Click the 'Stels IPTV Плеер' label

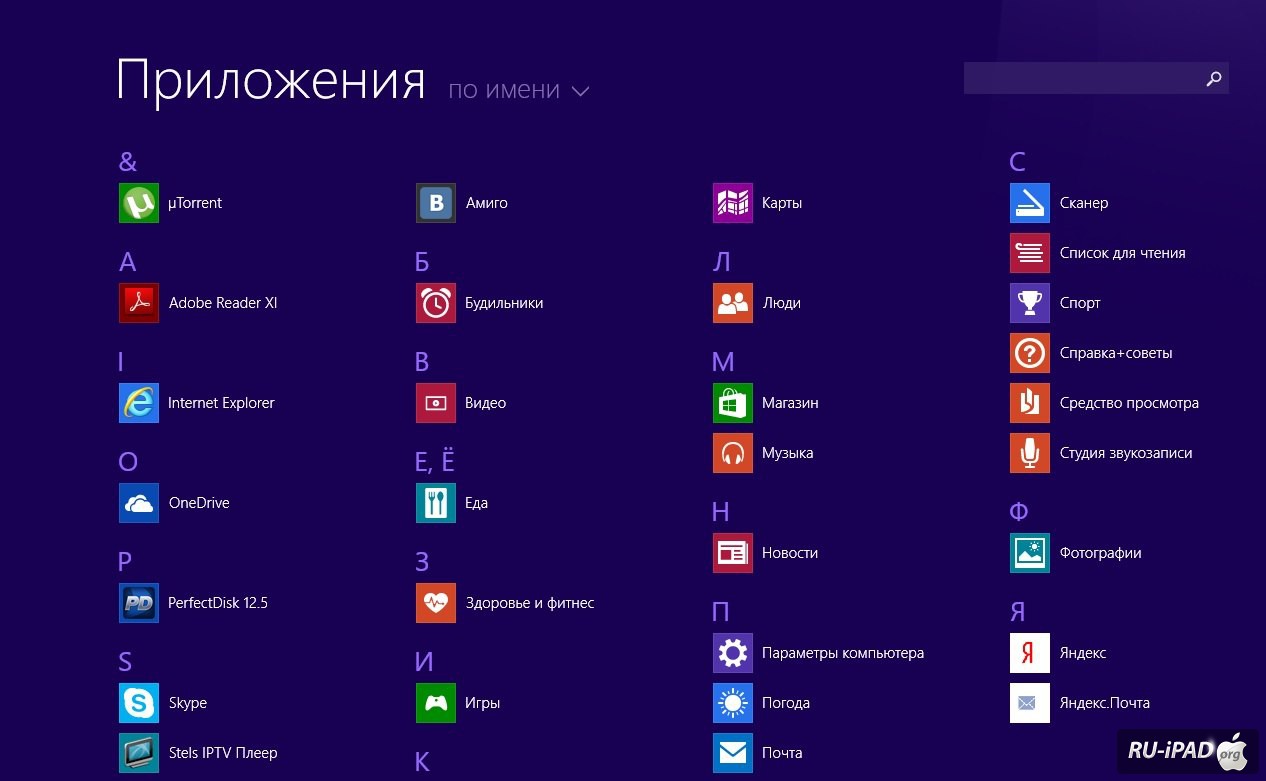click(223, 753)
